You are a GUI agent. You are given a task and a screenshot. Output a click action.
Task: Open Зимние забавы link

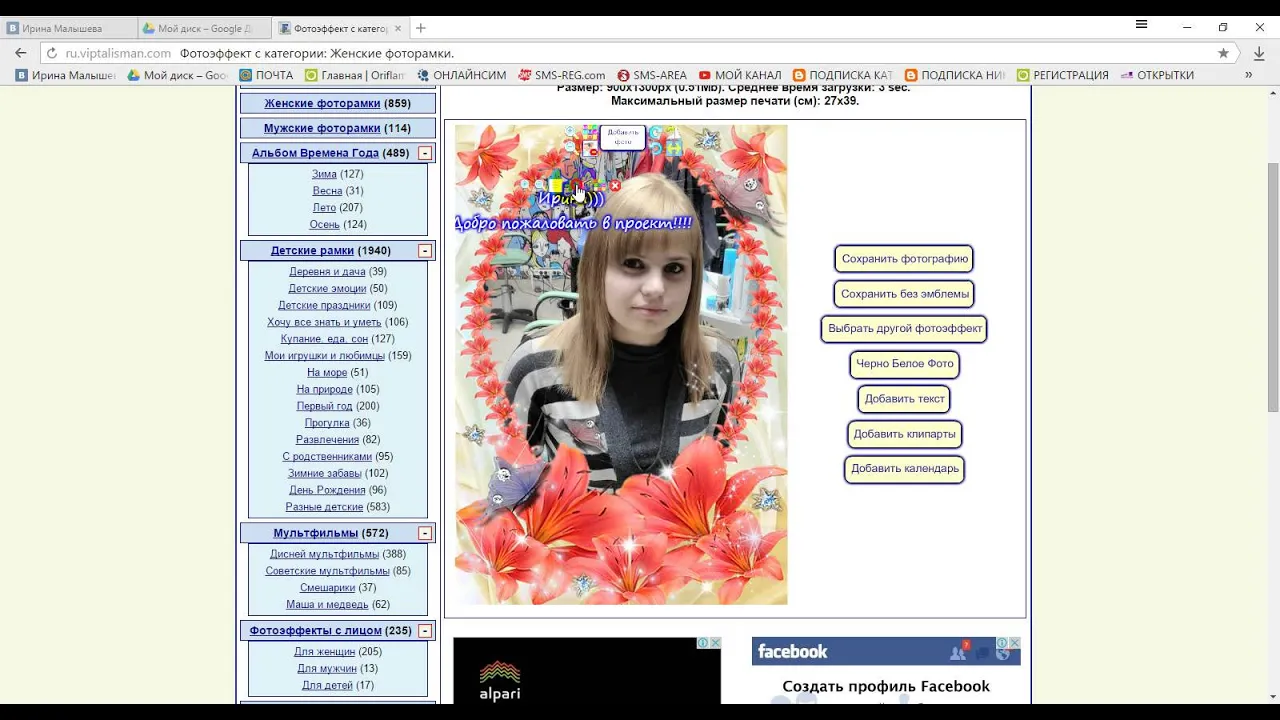tap(324, 474)
